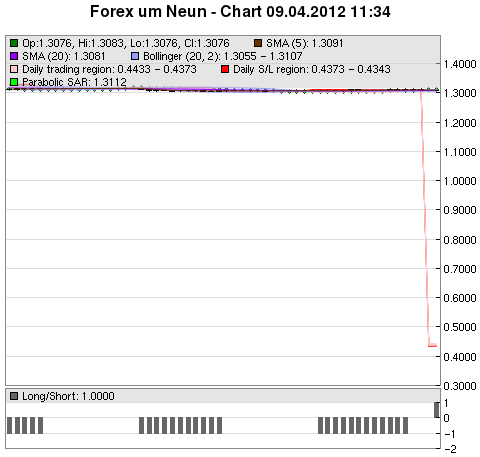Click the 1.3000 y-axis label
Viewport: 480px width, 457px height.
pos(460,93)
